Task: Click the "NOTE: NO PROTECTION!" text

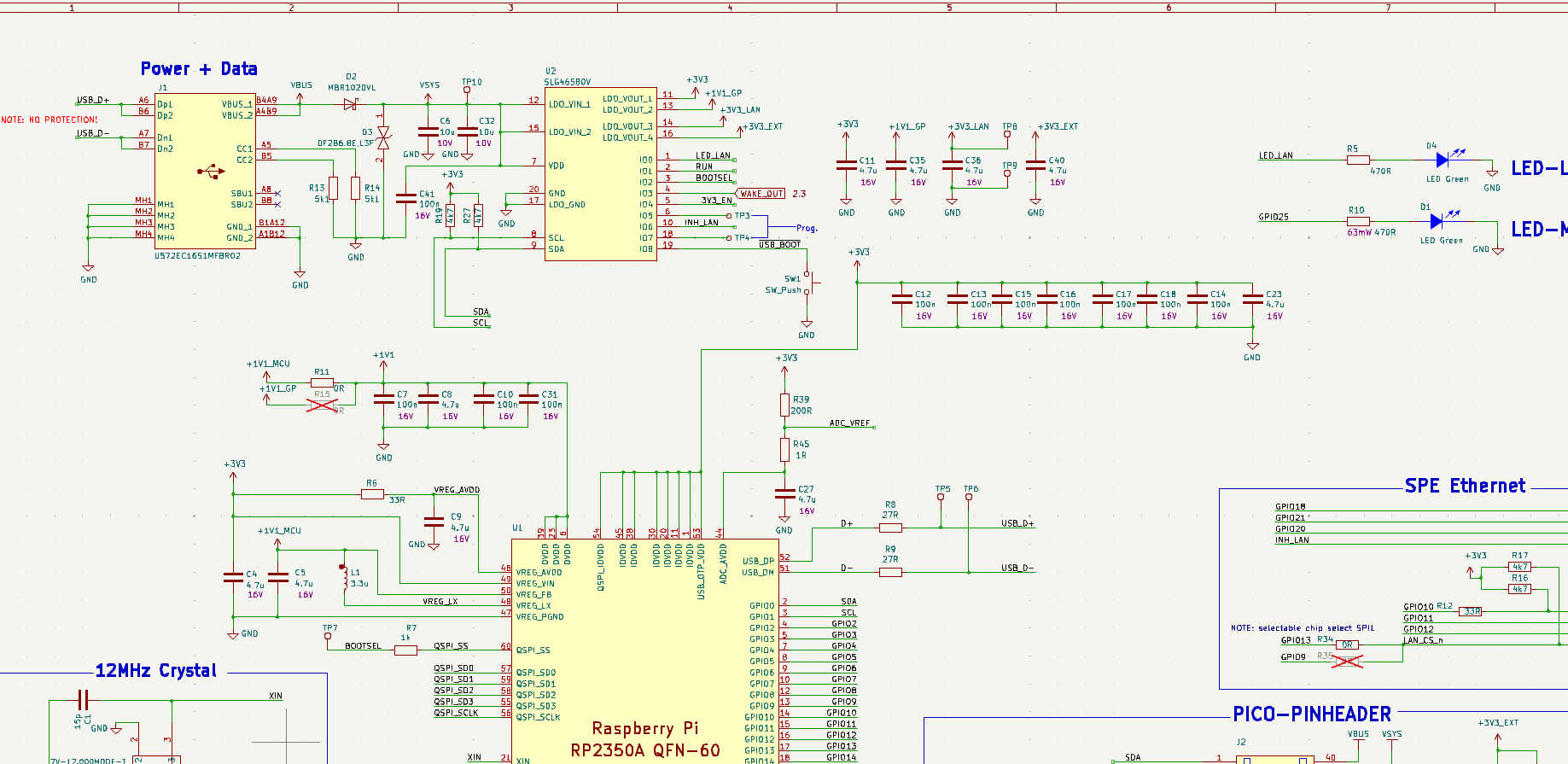Action: pyautogui.click(x=50, y=120)
